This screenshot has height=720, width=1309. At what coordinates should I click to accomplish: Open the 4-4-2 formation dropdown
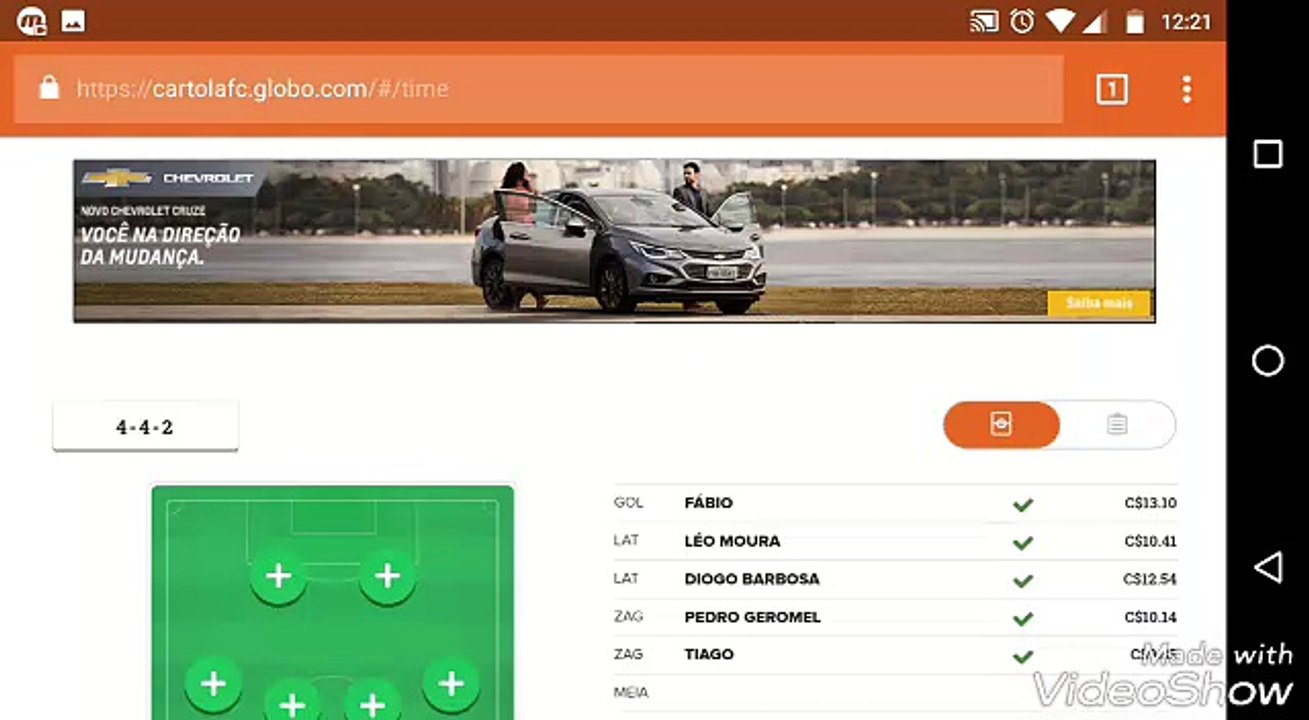click(x=145, y=427)
